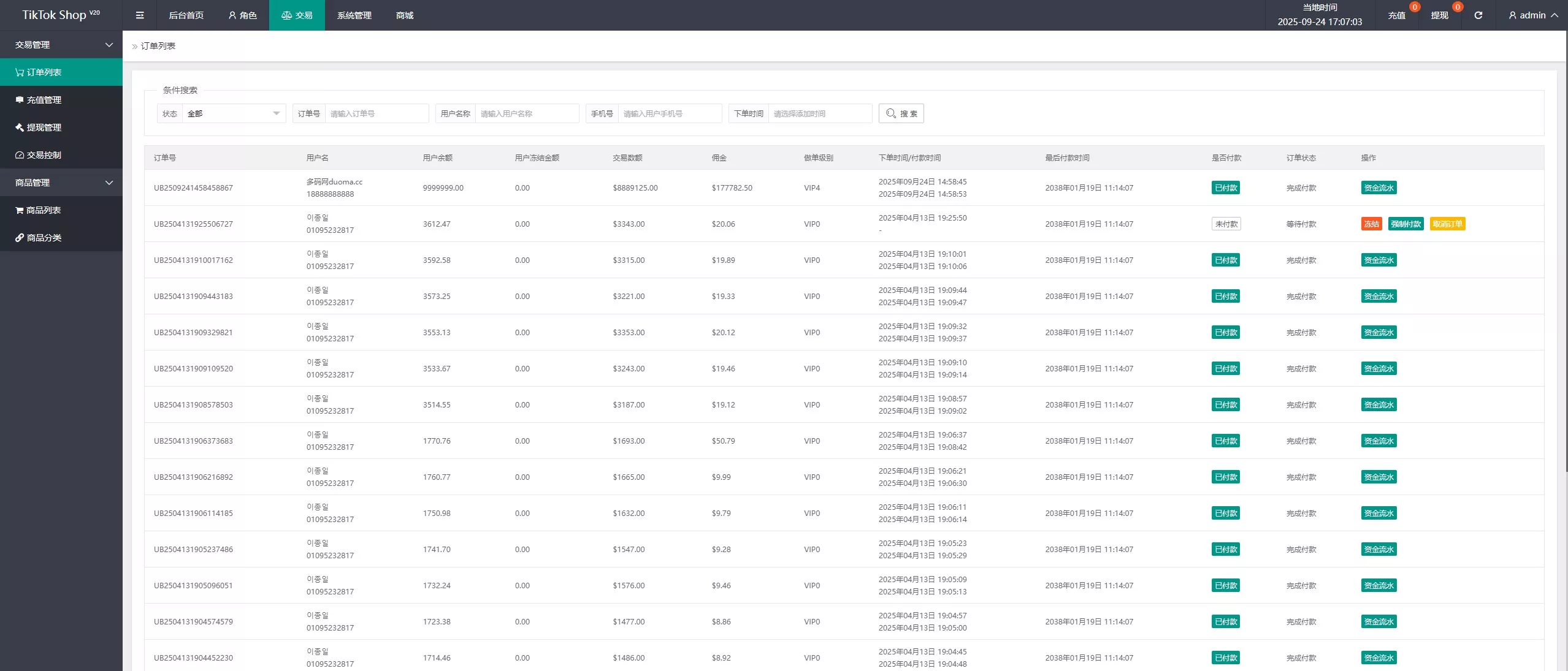Click the 提现 notification badge item

pos(1439,15)
